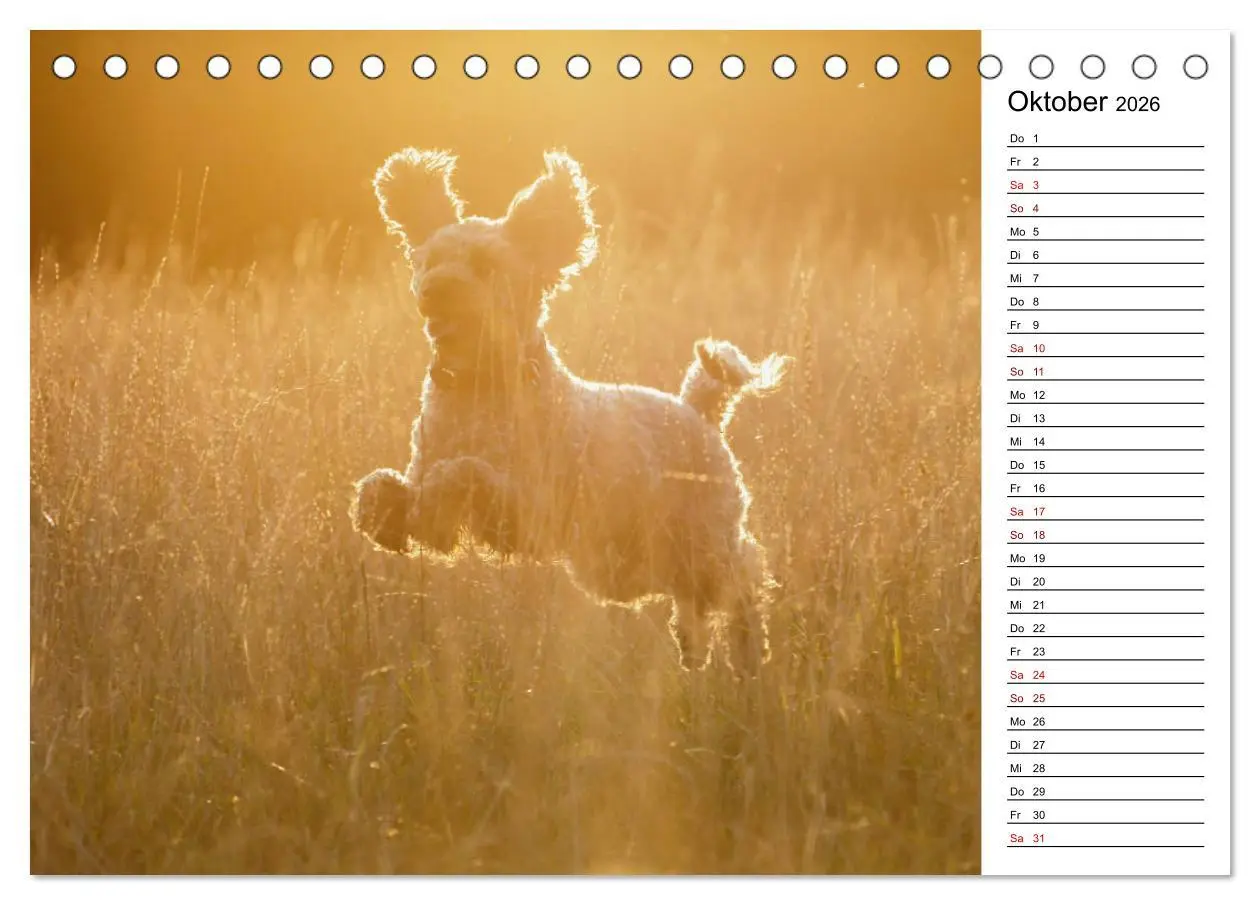
Task: Select the 'Fr 30' date row
Action: point(1105,815)
